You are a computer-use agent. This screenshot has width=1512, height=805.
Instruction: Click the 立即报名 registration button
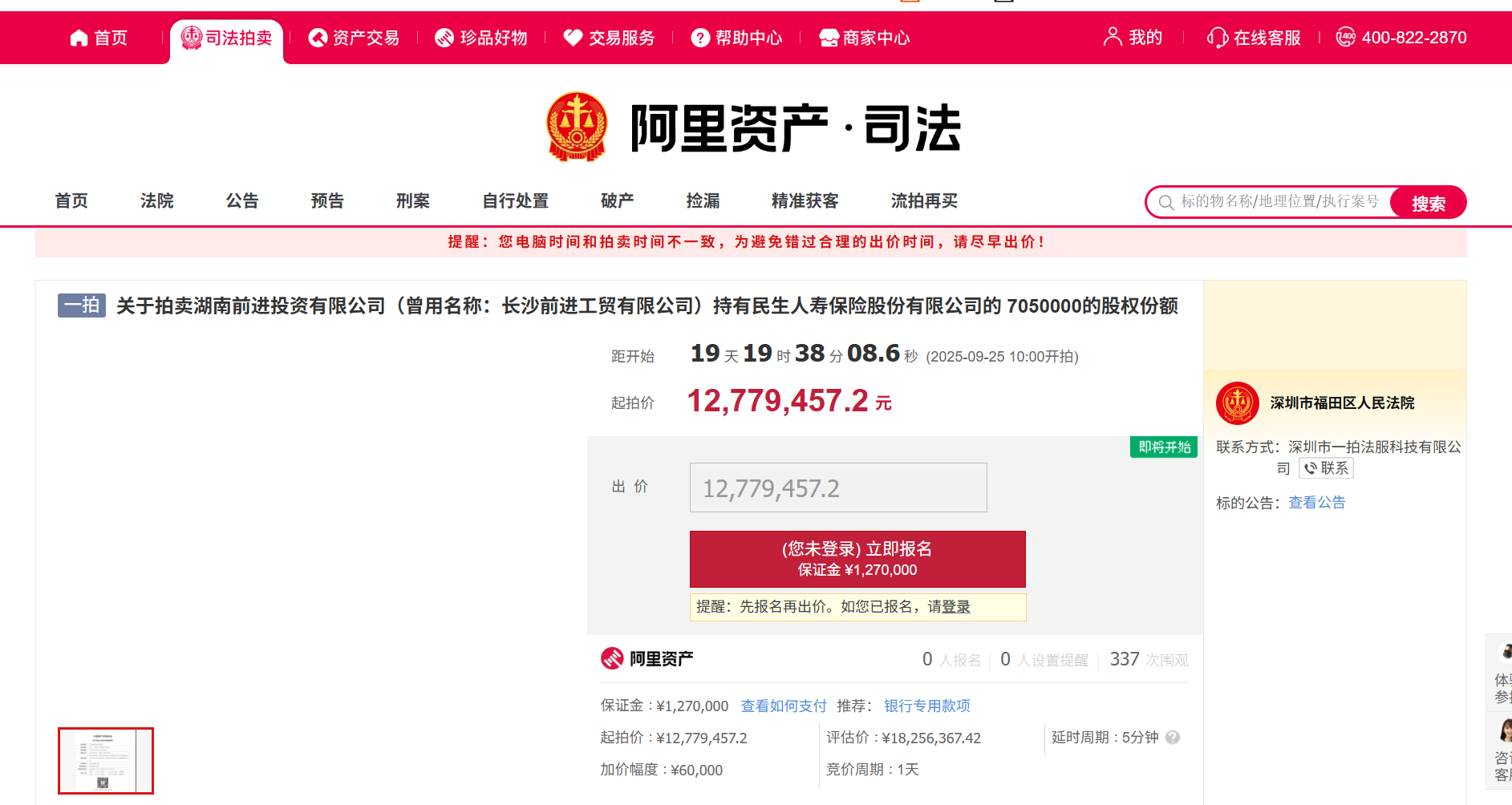tap(857, 559)
